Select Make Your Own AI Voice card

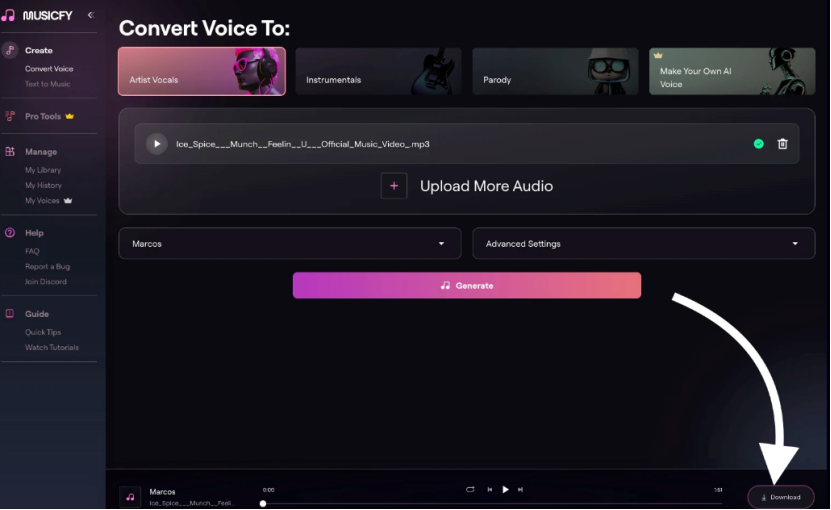coord(732,72)
